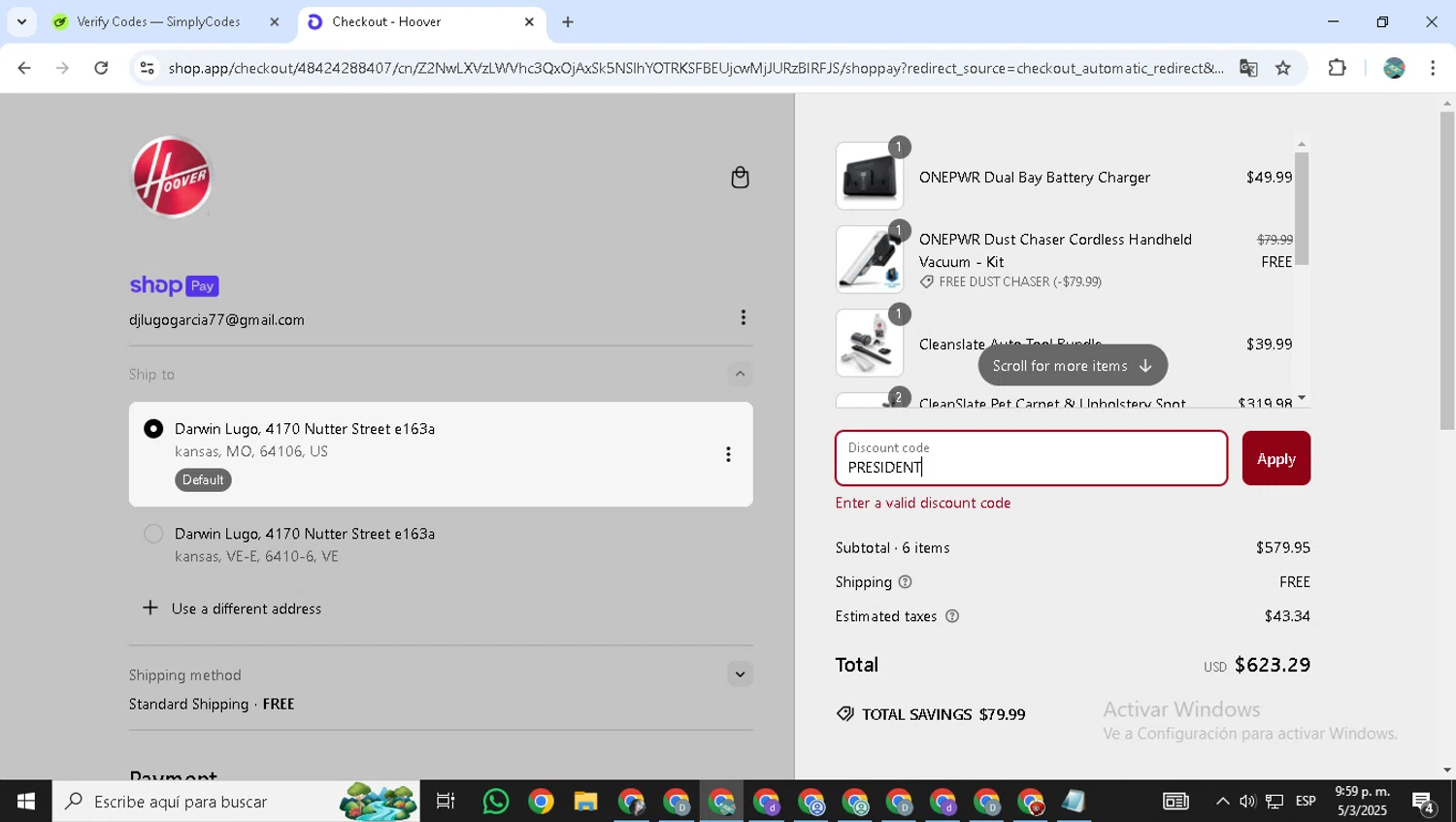
Task: Select the Darwin Lugo kansas, VE-E address
Action: [x=153, y=533]
